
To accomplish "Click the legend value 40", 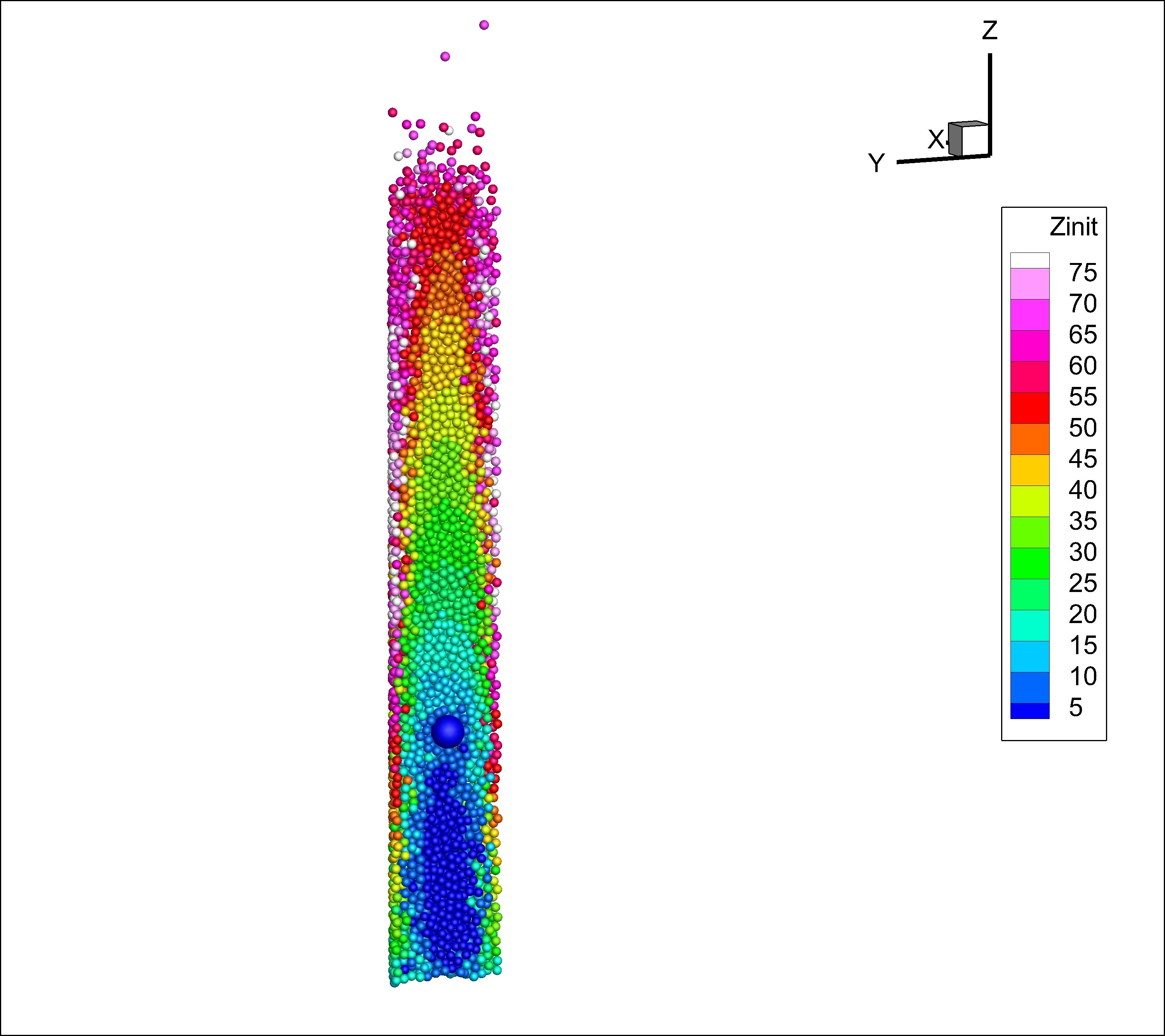I will pyautogui.click(x=1083, y=490).
